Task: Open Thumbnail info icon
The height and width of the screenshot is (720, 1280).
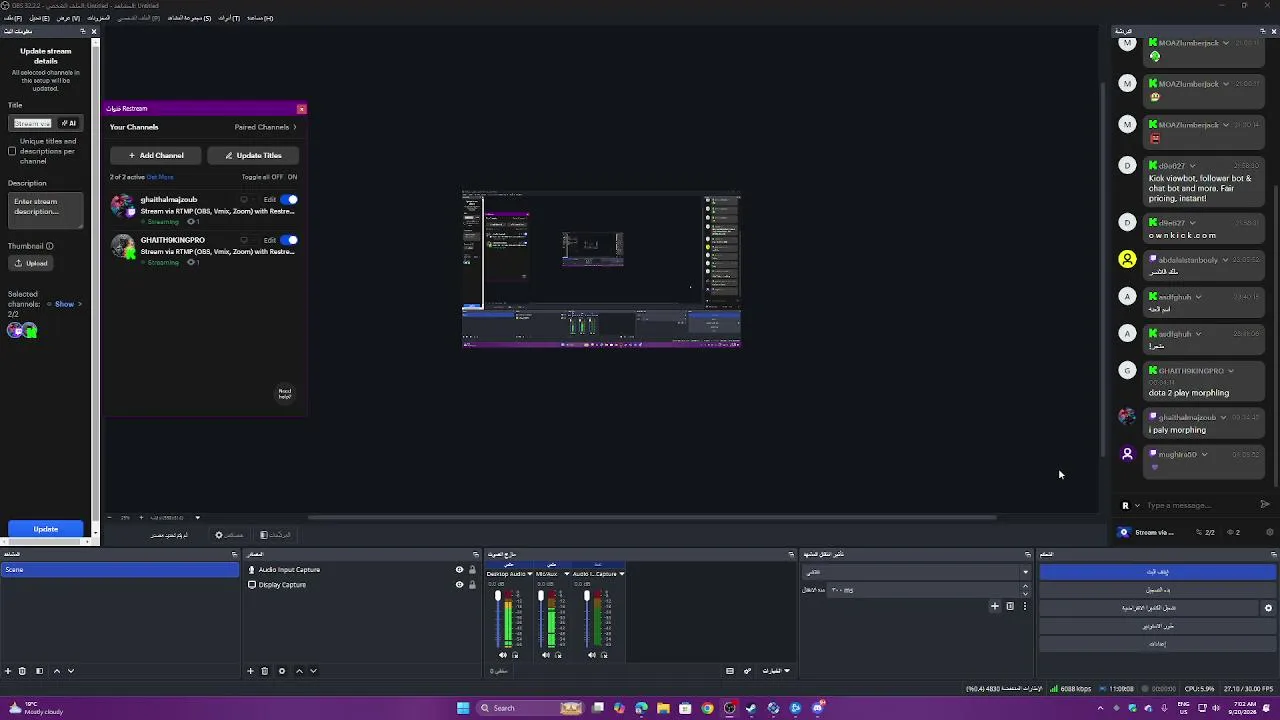Action: (x=49, y=246)
